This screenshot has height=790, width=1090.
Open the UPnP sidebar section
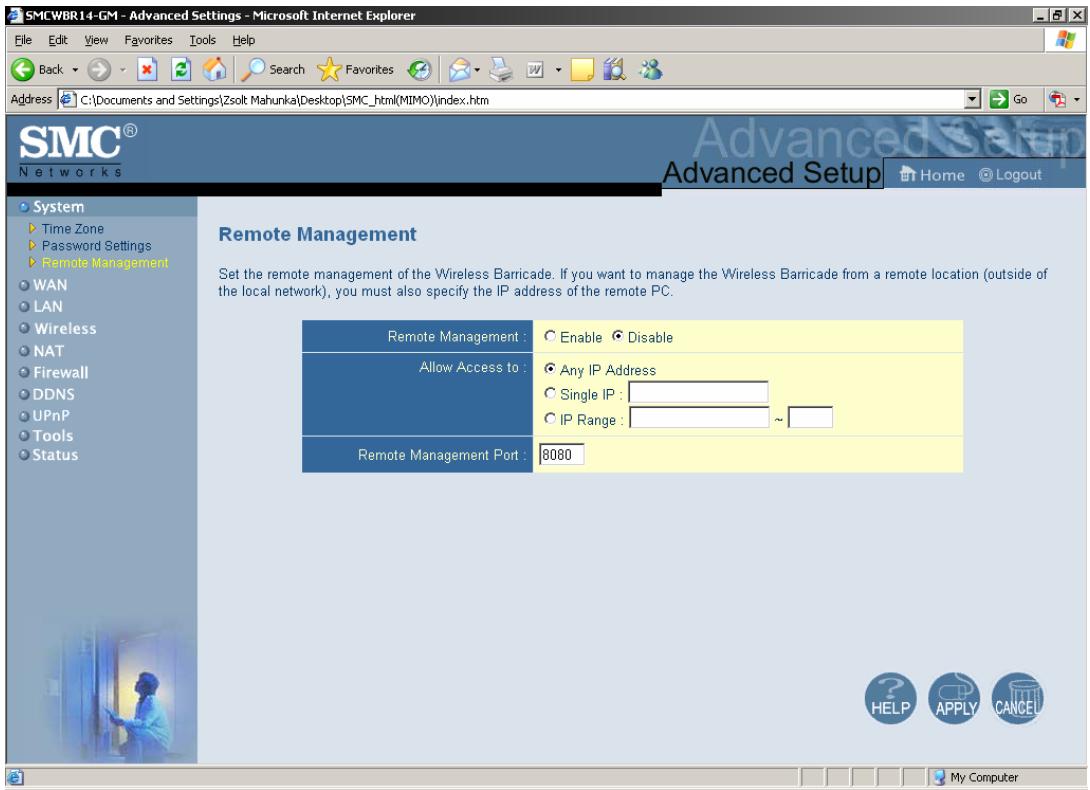51,416
